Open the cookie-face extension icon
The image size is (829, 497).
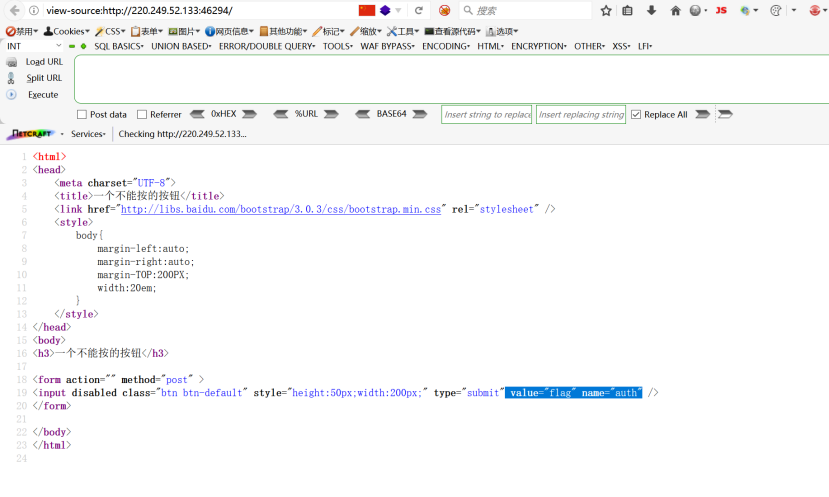click(776, 11)
